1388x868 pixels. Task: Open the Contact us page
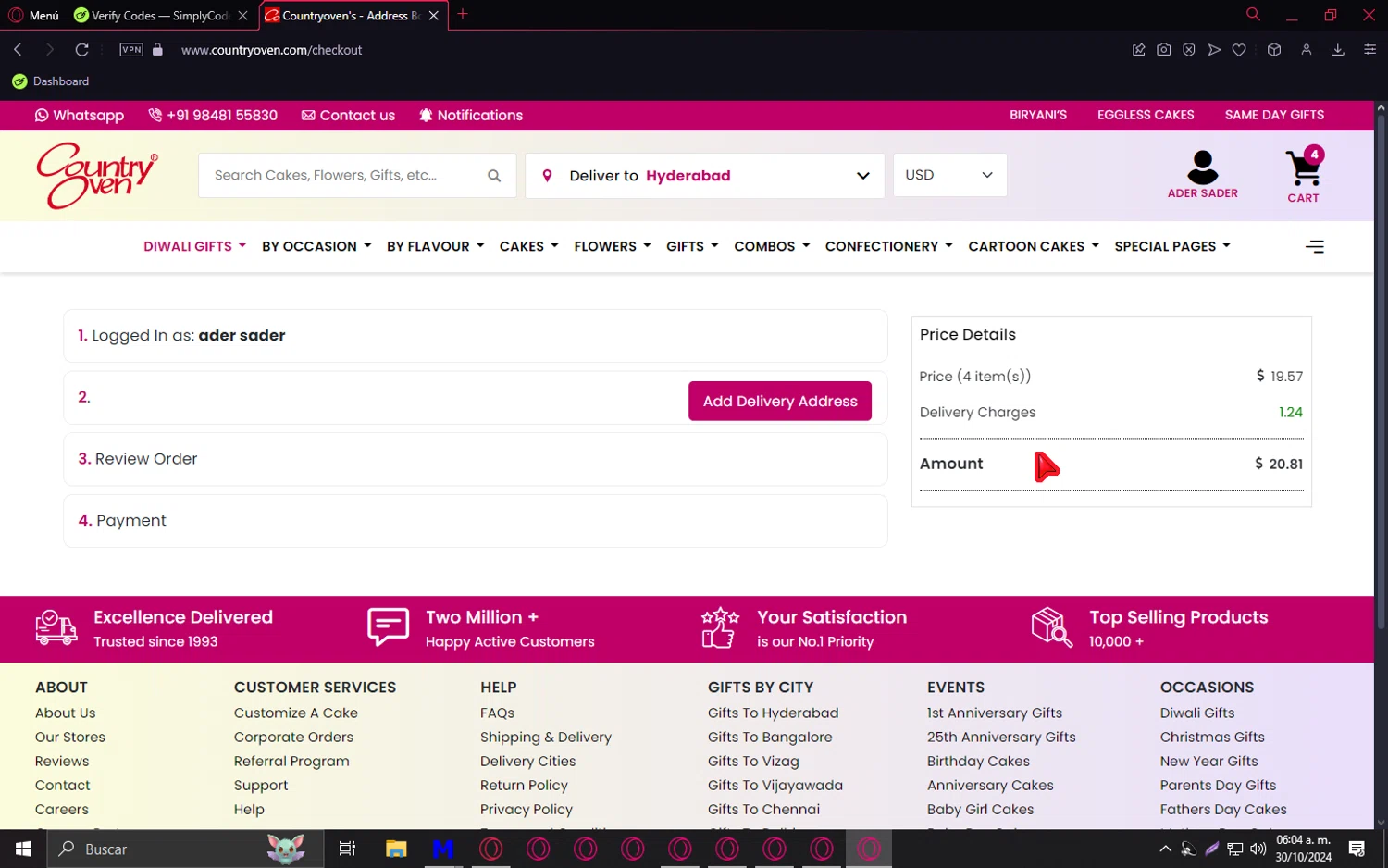pyautogui.click(x=348, y=115)
